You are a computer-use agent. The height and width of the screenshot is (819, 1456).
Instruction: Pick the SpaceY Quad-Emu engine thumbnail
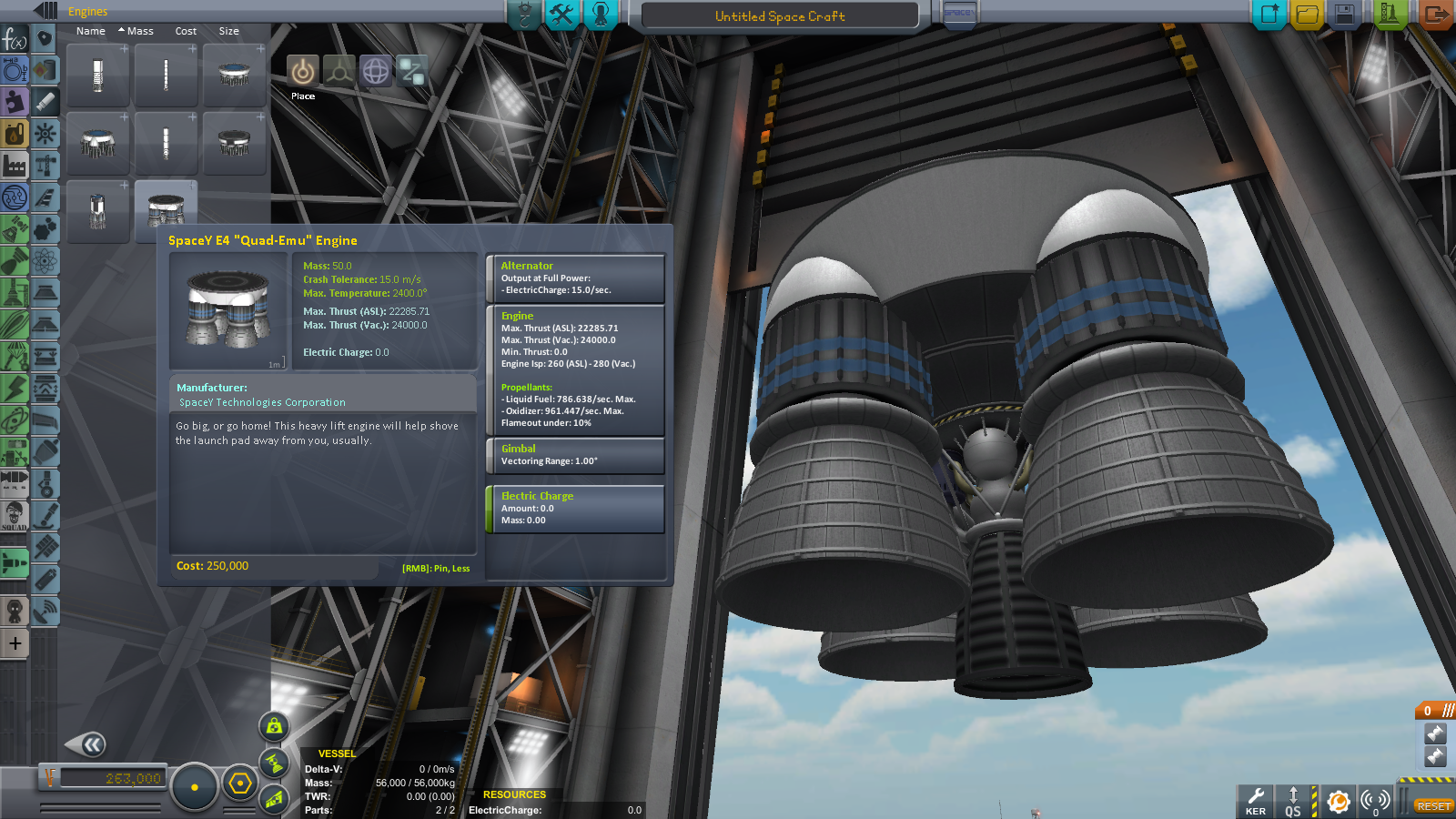pyautogui.click(x=166, y=211)
